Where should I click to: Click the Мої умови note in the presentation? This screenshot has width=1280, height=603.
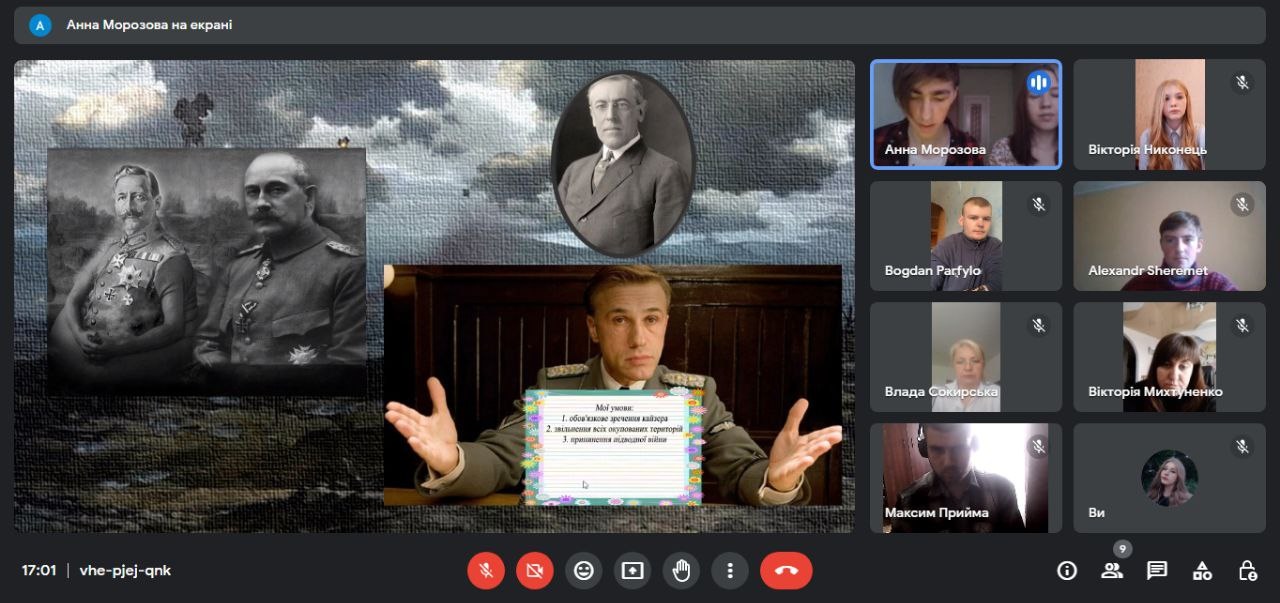coord(614,446)
